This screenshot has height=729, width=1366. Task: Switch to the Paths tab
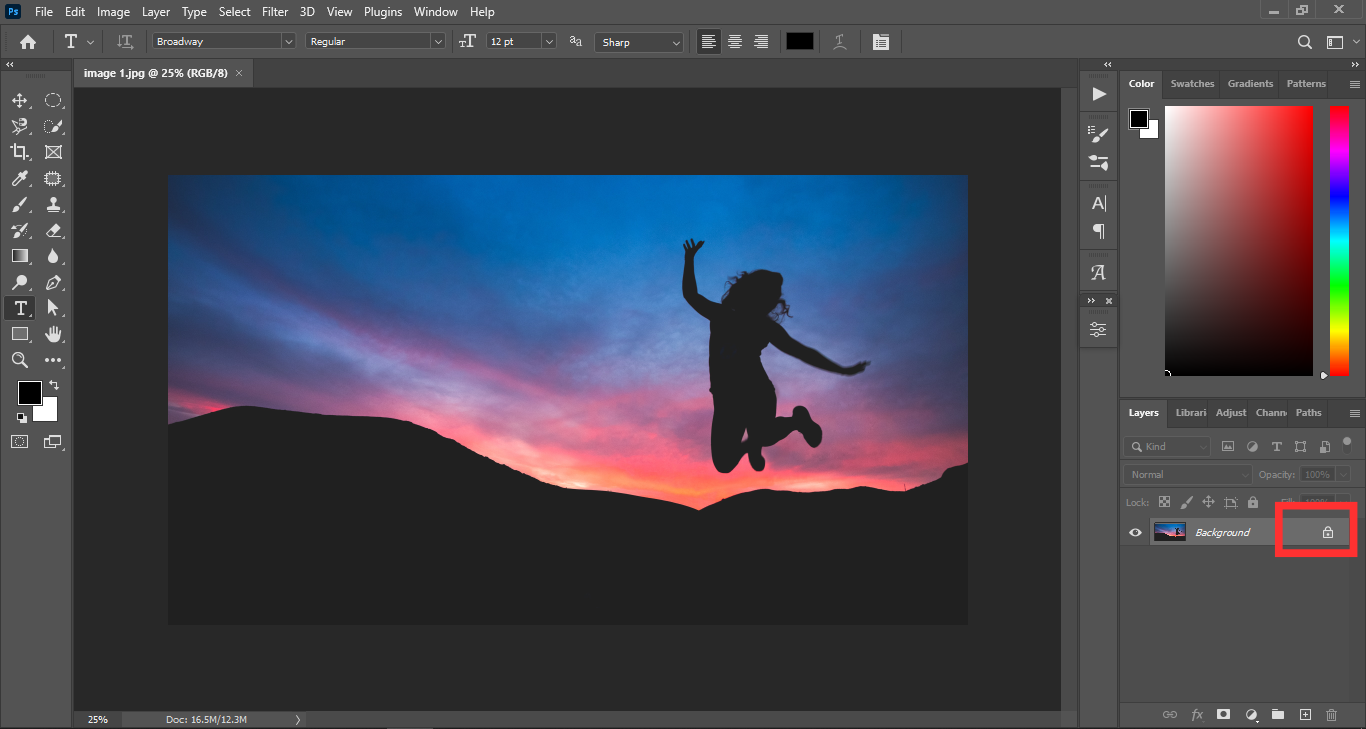click(1308, 412)
